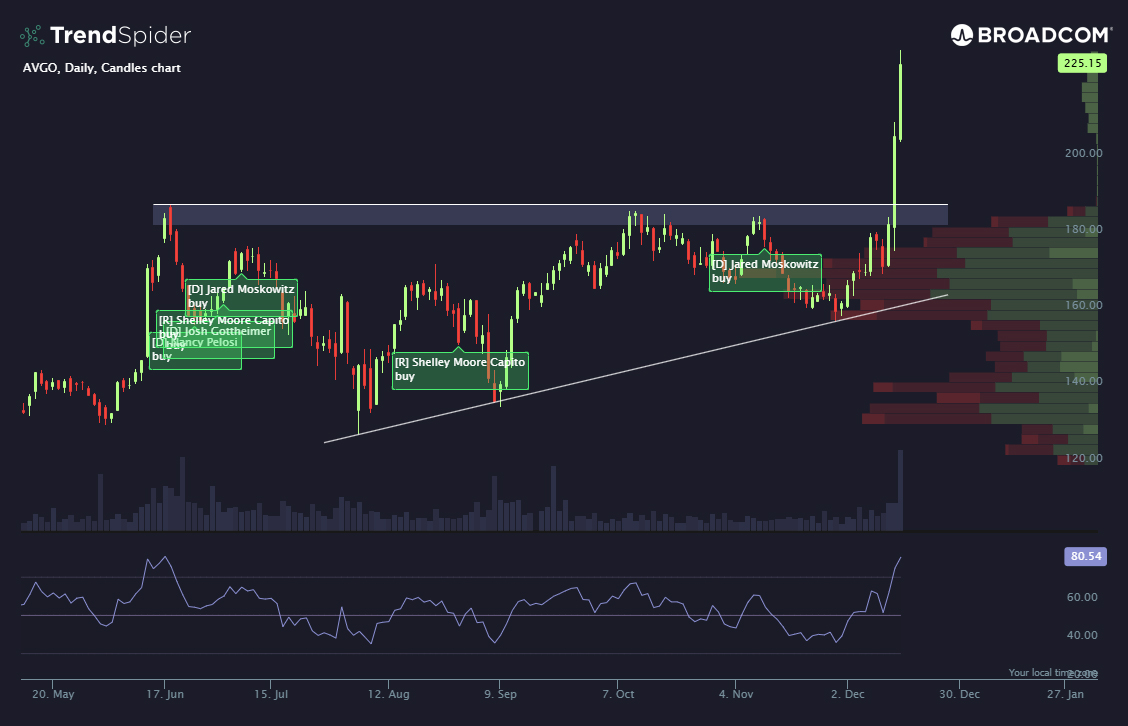Select the 30. Dec date label

[x=959, y=694]
